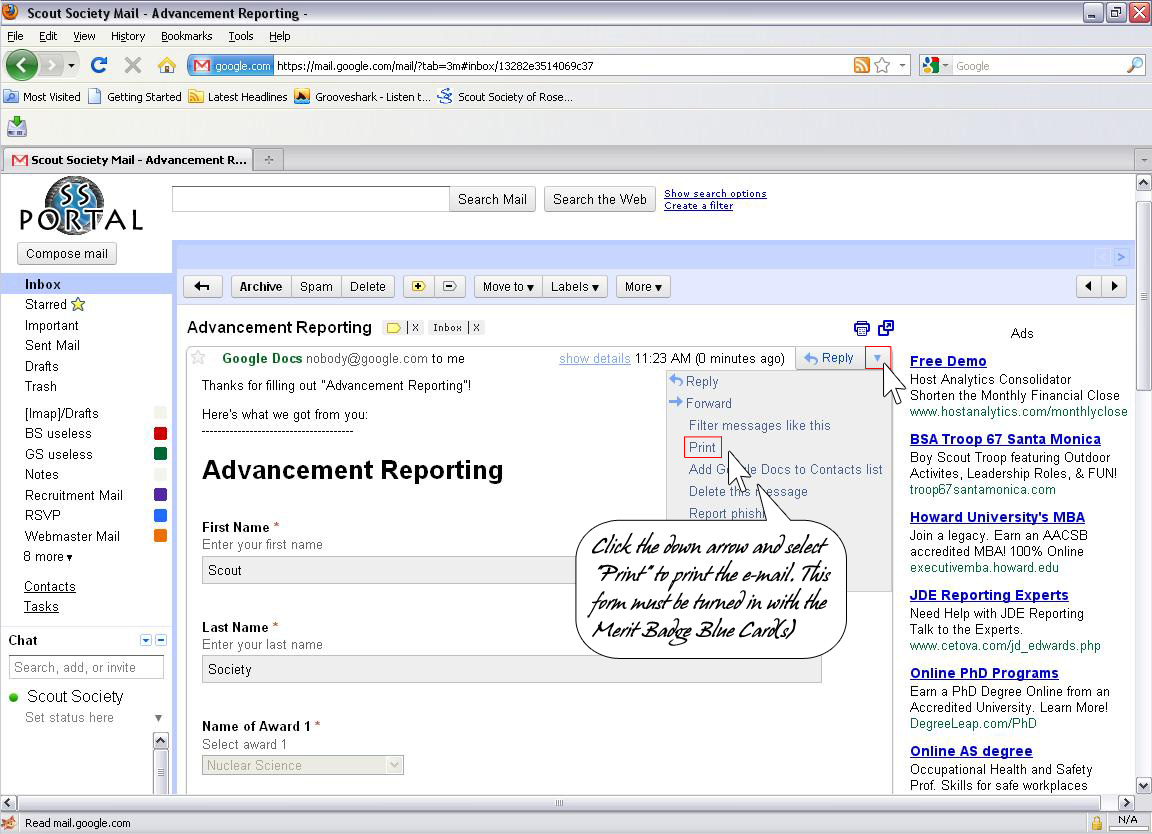Open the Recruitment Mail label

pyautogui.click(x=73, y=495)
